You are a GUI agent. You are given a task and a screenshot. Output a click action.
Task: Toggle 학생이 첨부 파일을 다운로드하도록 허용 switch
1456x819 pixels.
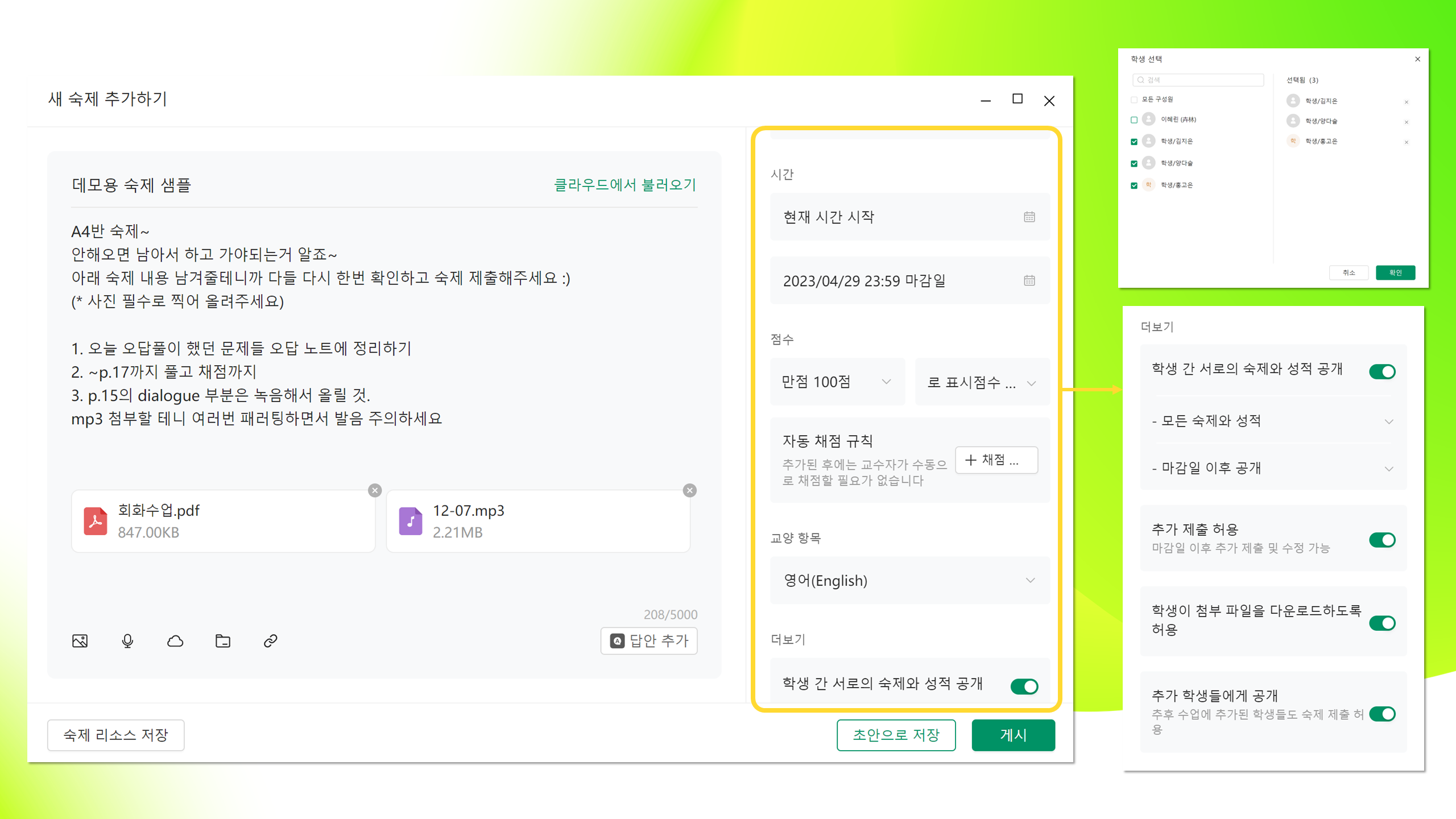[1382, 623]
